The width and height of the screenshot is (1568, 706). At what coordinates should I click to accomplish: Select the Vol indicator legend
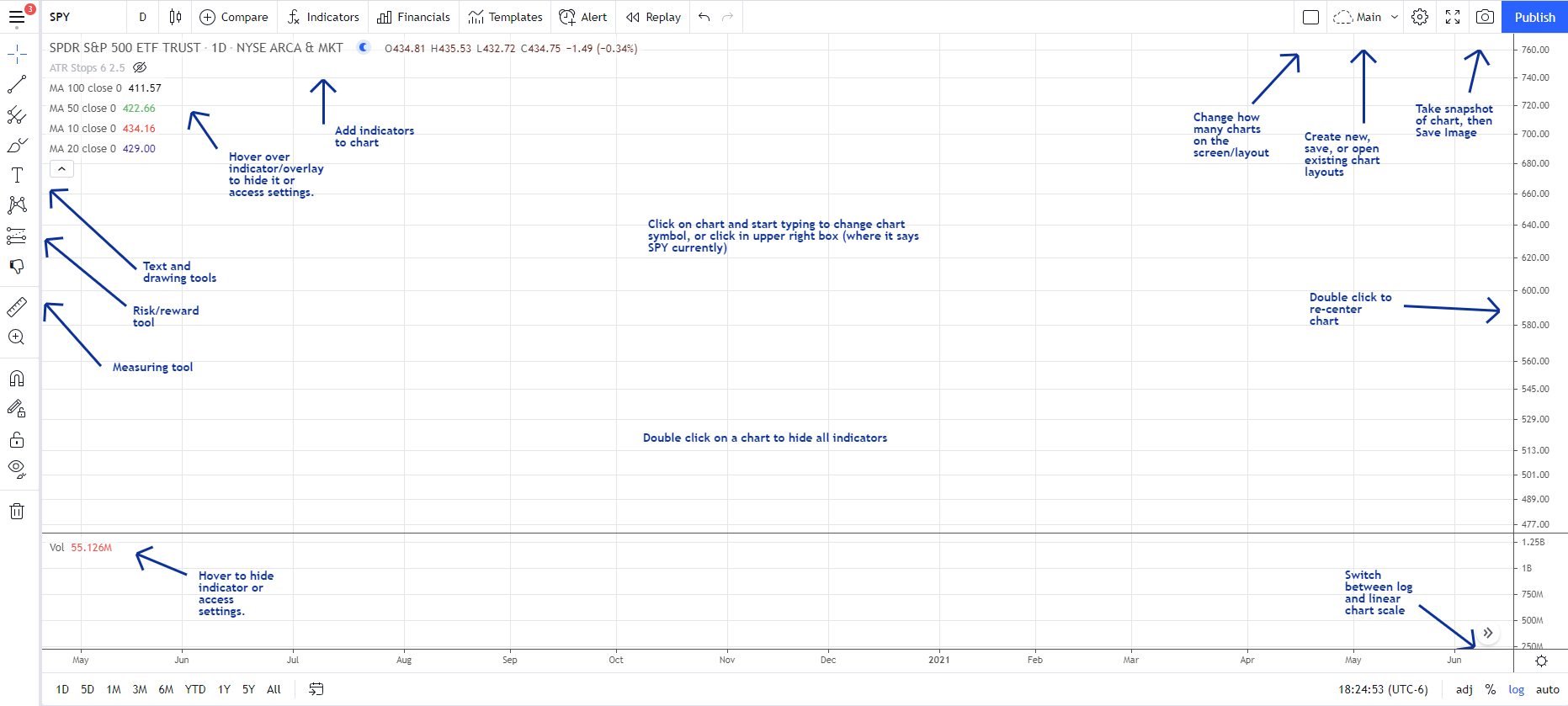point(81,547)
